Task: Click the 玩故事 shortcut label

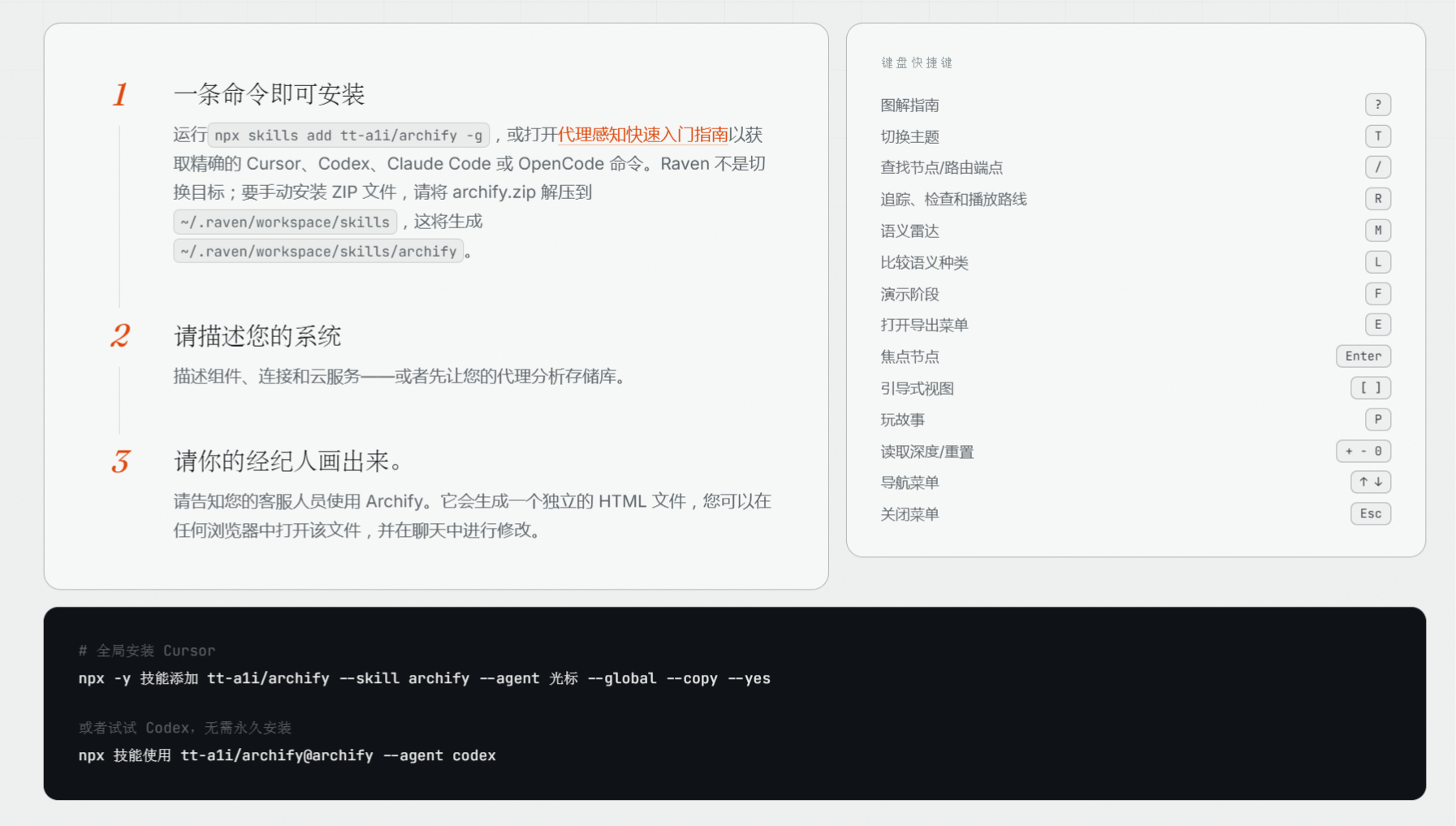Action: click(903, 420)
